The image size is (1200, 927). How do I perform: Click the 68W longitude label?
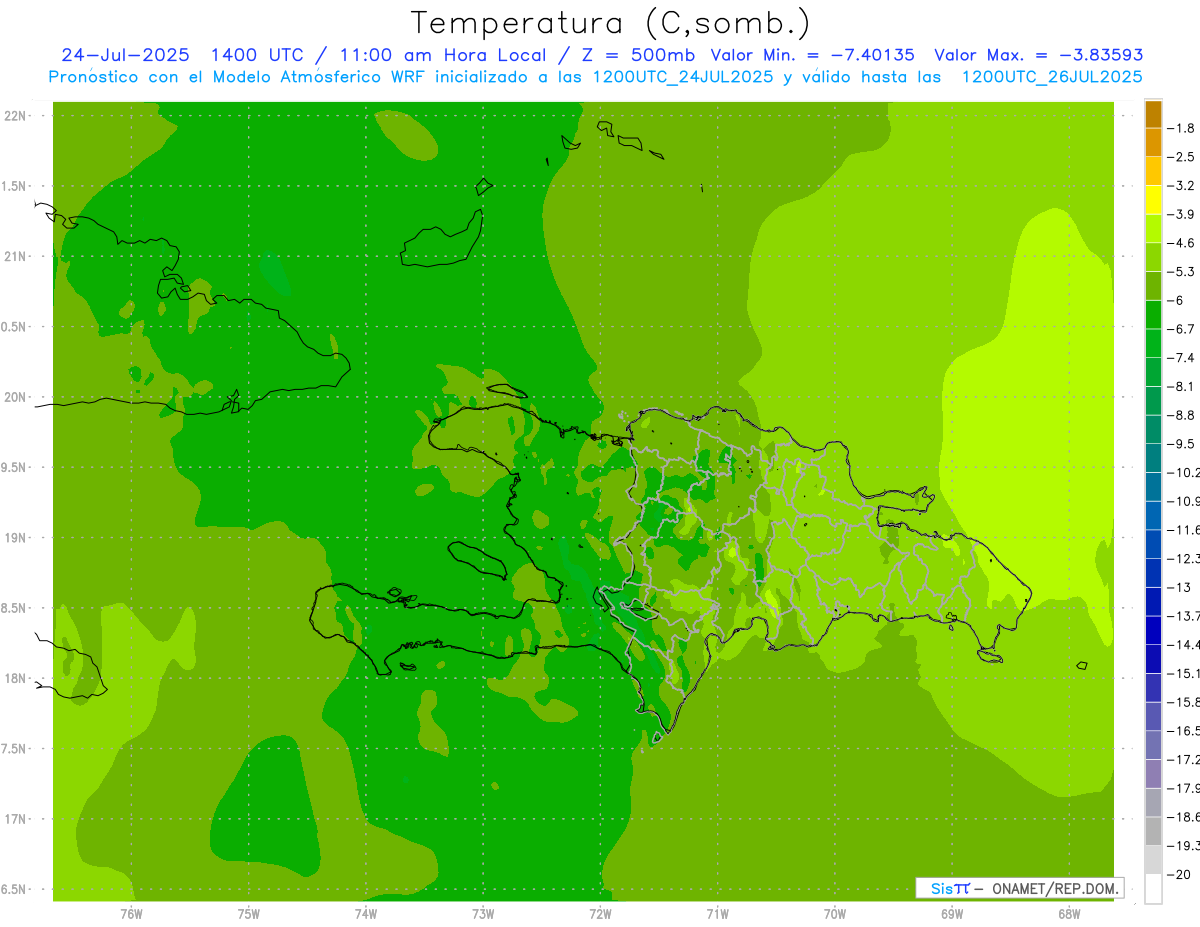click(x=1069, y=913)
